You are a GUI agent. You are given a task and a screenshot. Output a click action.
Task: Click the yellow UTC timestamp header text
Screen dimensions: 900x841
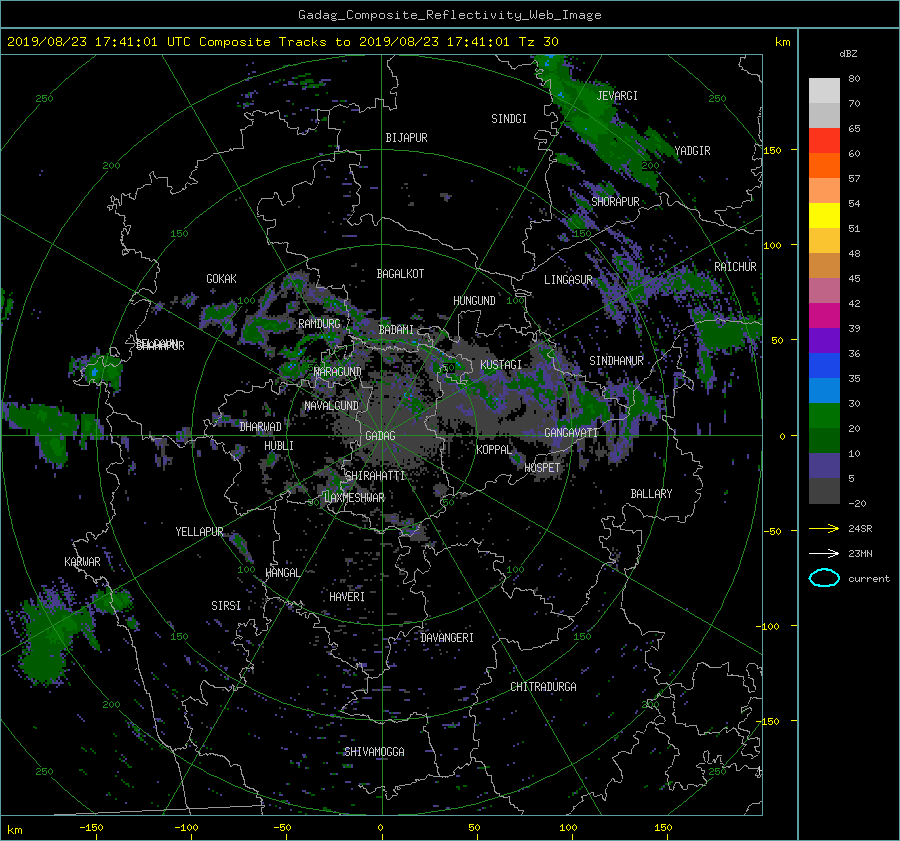point(282,42)
